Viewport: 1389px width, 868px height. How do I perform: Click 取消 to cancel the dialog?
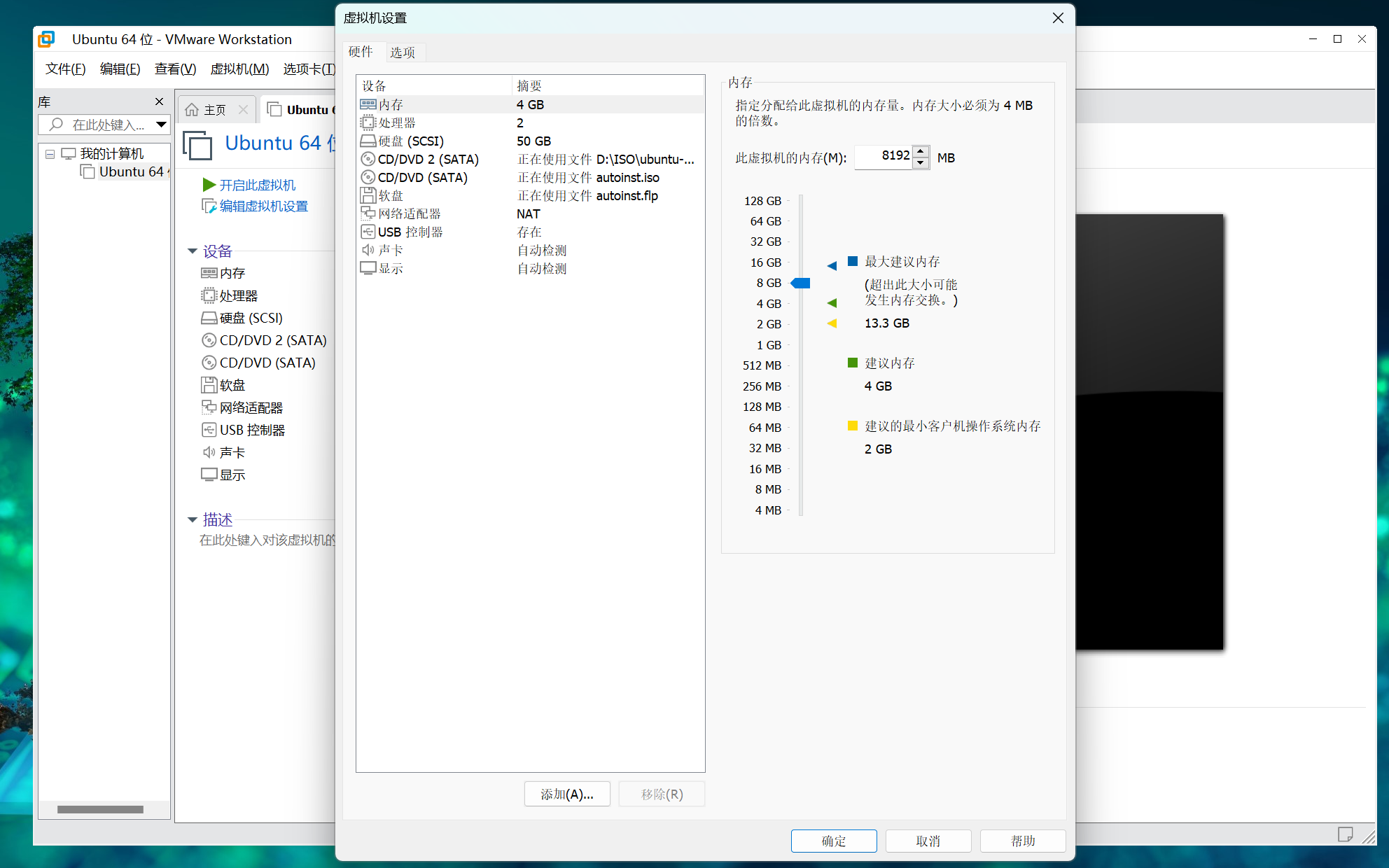pos(928,841)
